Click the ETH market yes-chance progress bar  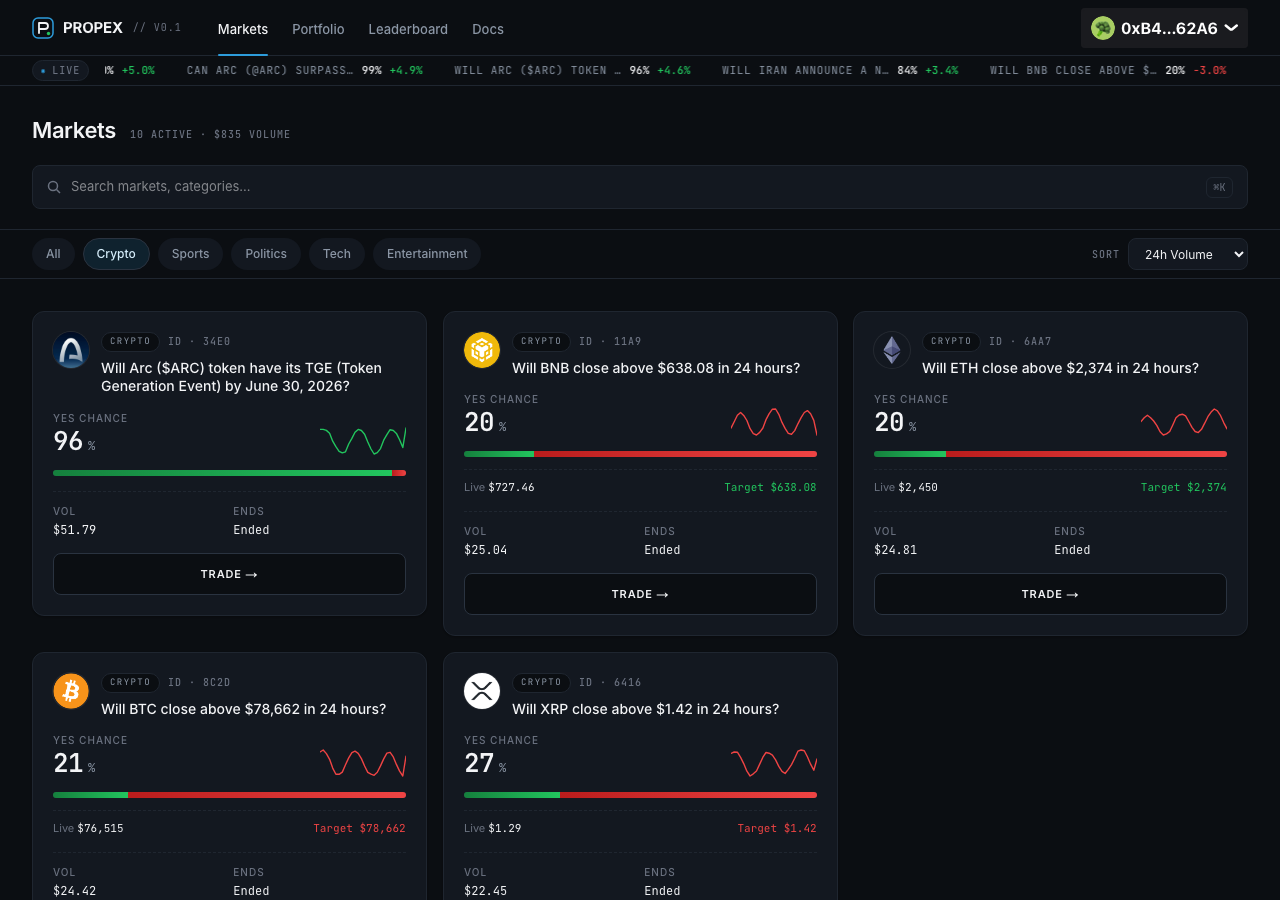click(x=1050, y=454)
